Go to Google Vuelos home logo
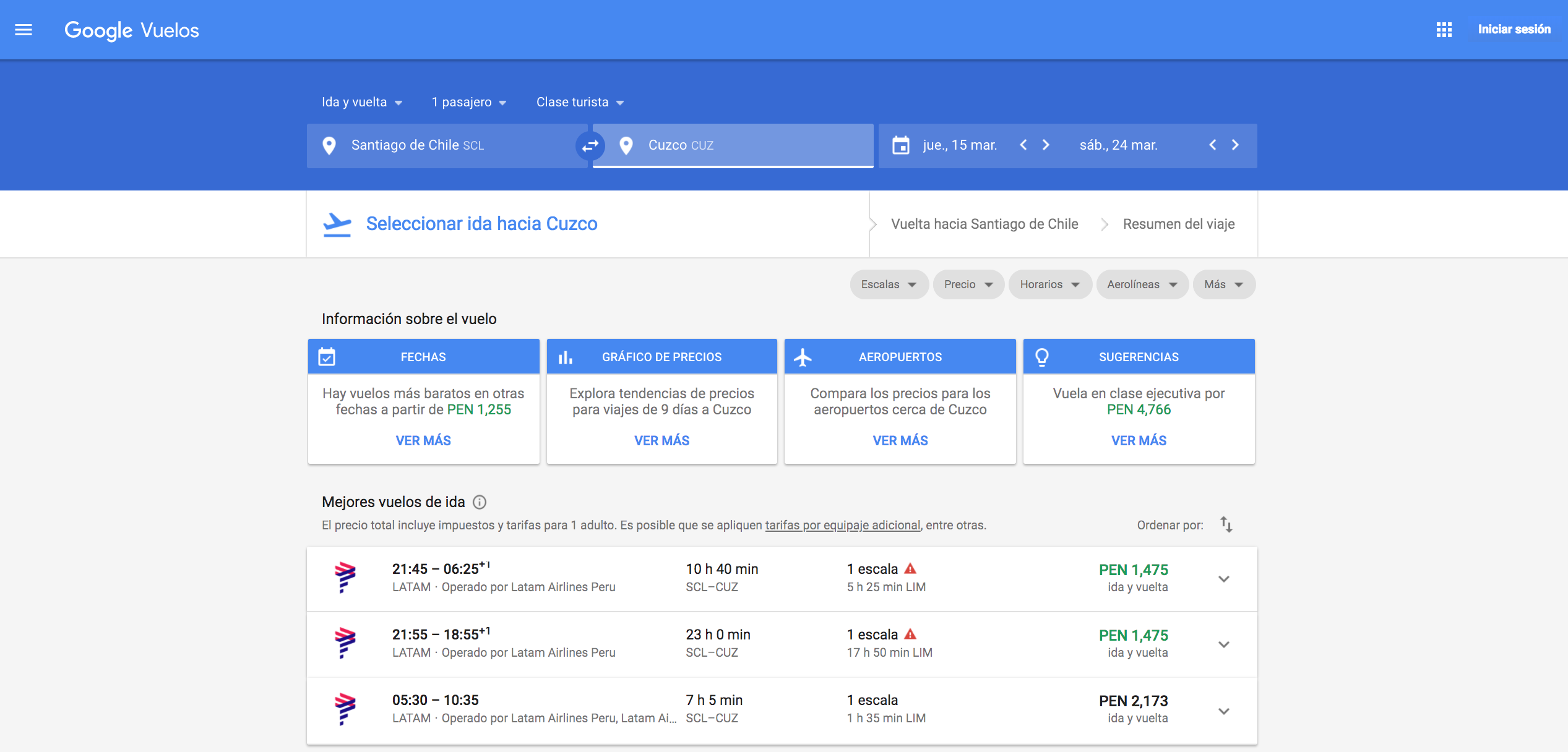Screen dimensions: 1568x752 [x=132, y=30]
